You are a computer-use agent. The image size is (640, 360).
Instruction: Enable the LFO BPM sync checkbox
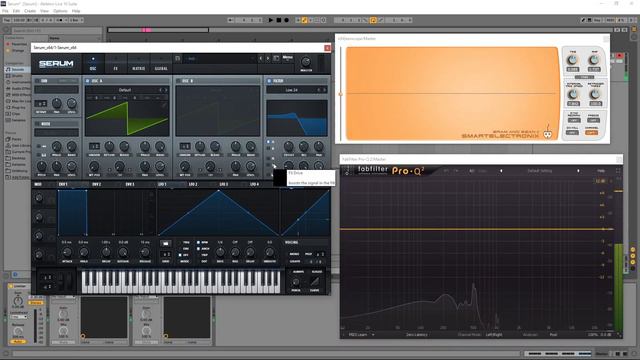point(198,242)
